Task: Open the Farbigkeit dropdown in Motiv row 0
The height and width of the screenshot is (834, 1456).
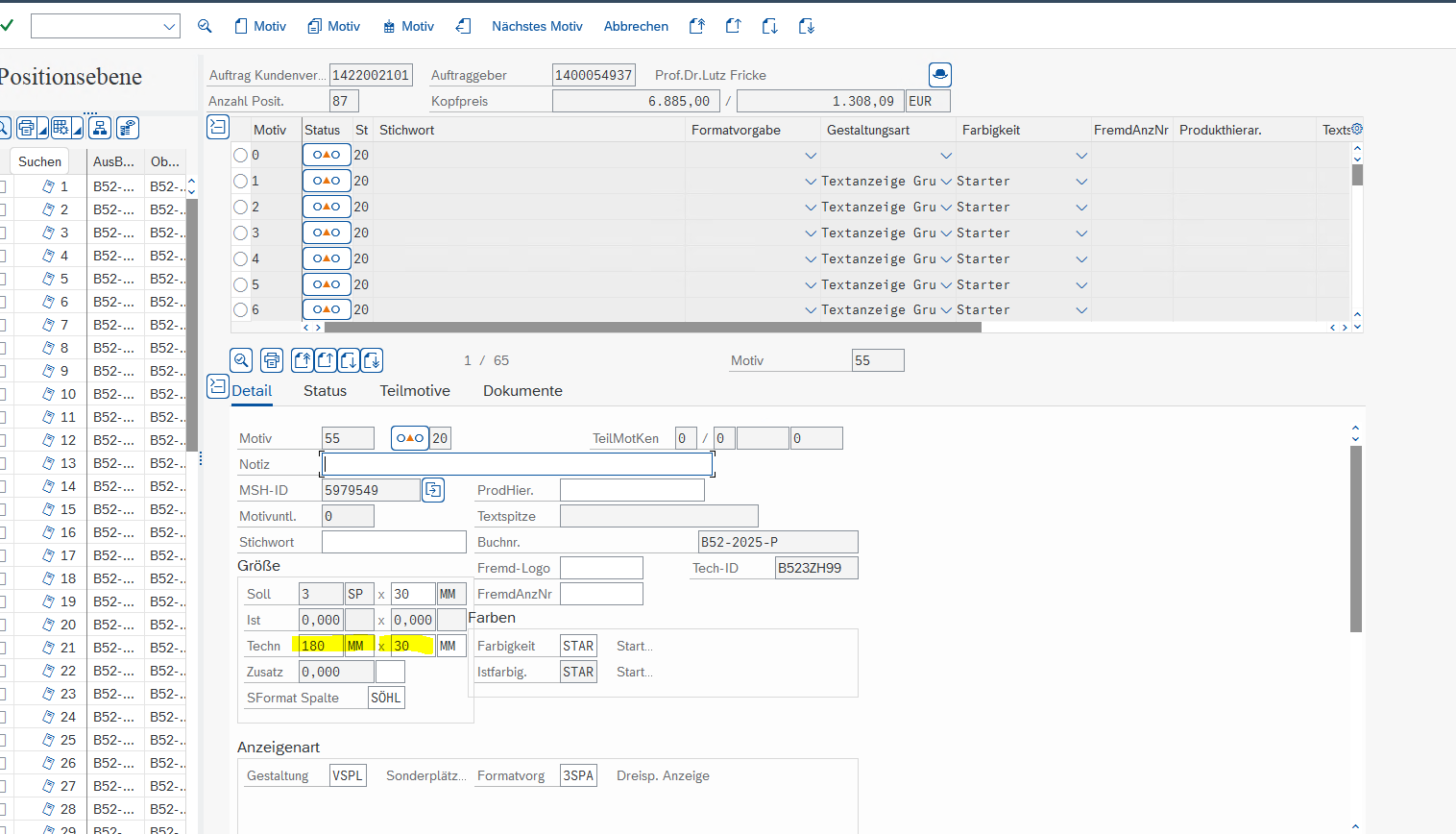Action: point(1081,156)
